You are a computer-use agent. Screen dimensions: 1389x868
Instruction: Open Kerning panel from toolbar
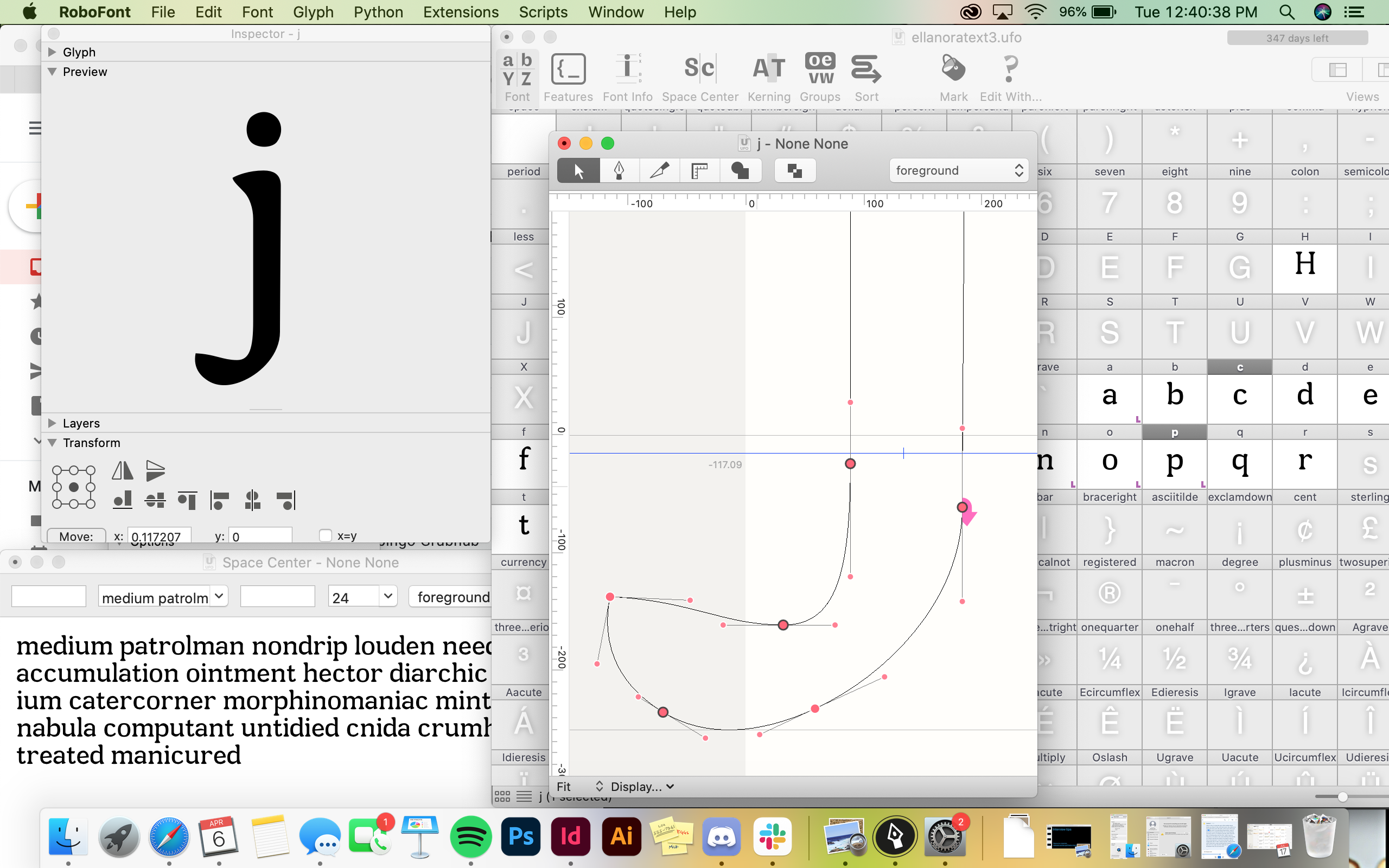(x=769, y=78)
